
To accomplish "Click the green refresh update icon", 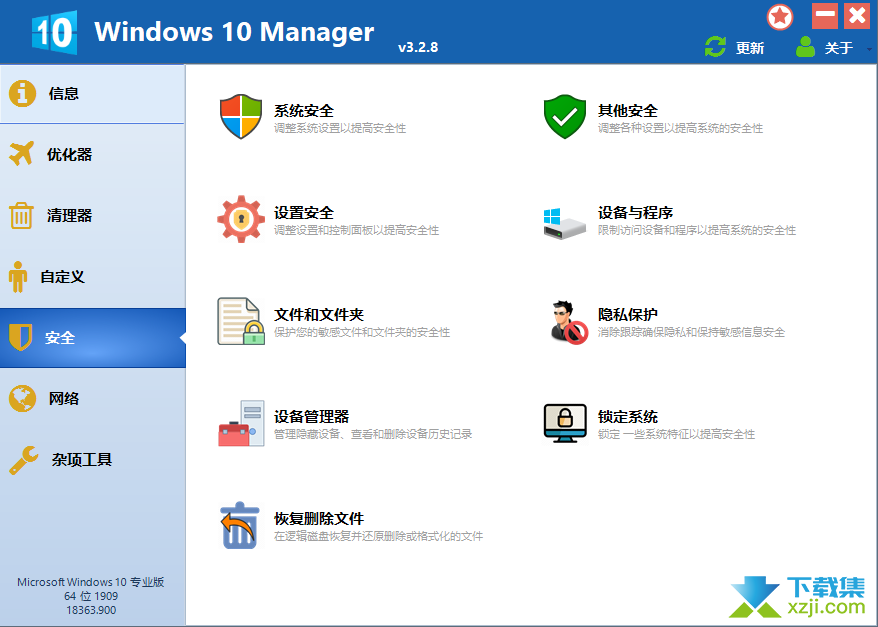I will coord(715,47).
